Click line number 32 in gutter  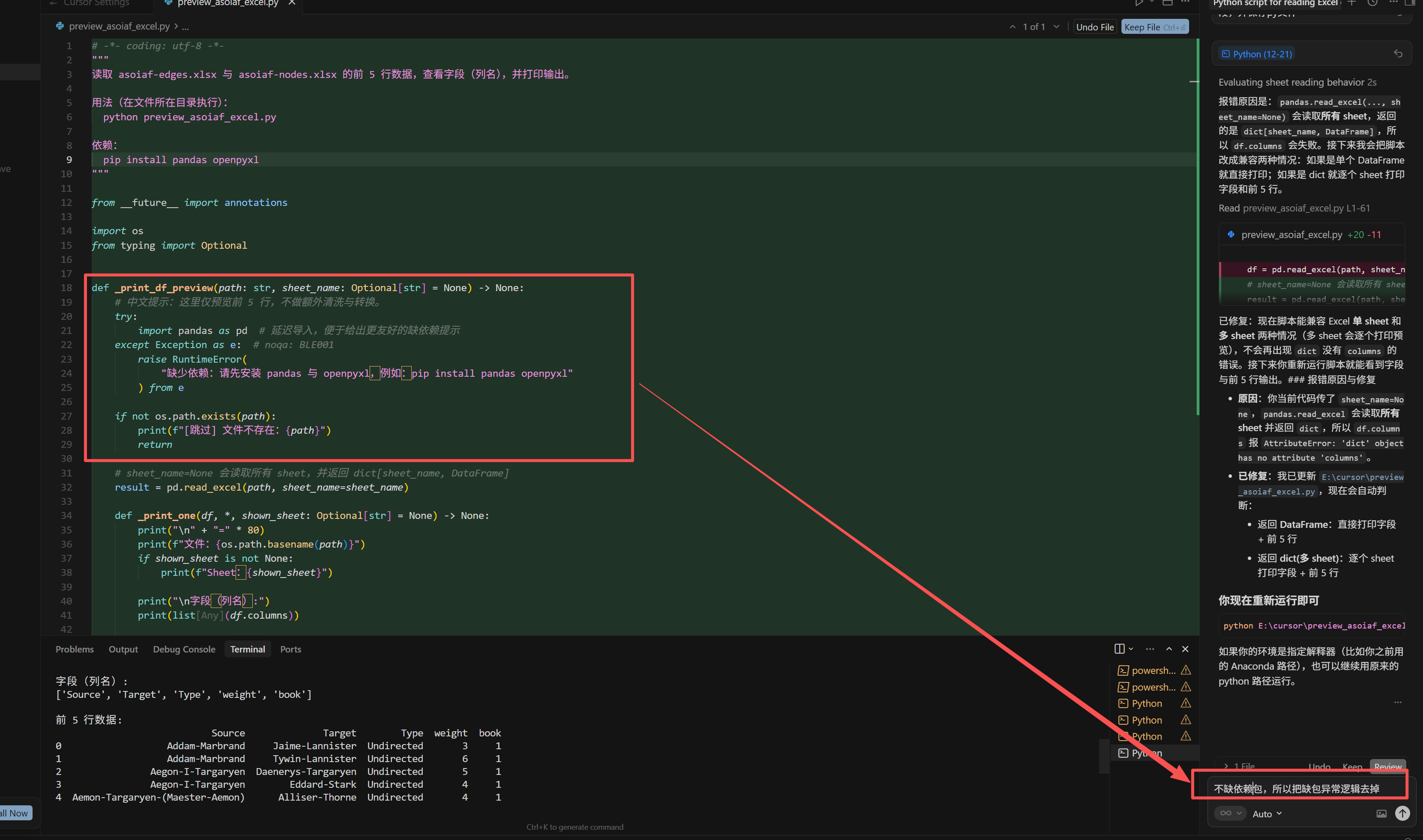66,487
